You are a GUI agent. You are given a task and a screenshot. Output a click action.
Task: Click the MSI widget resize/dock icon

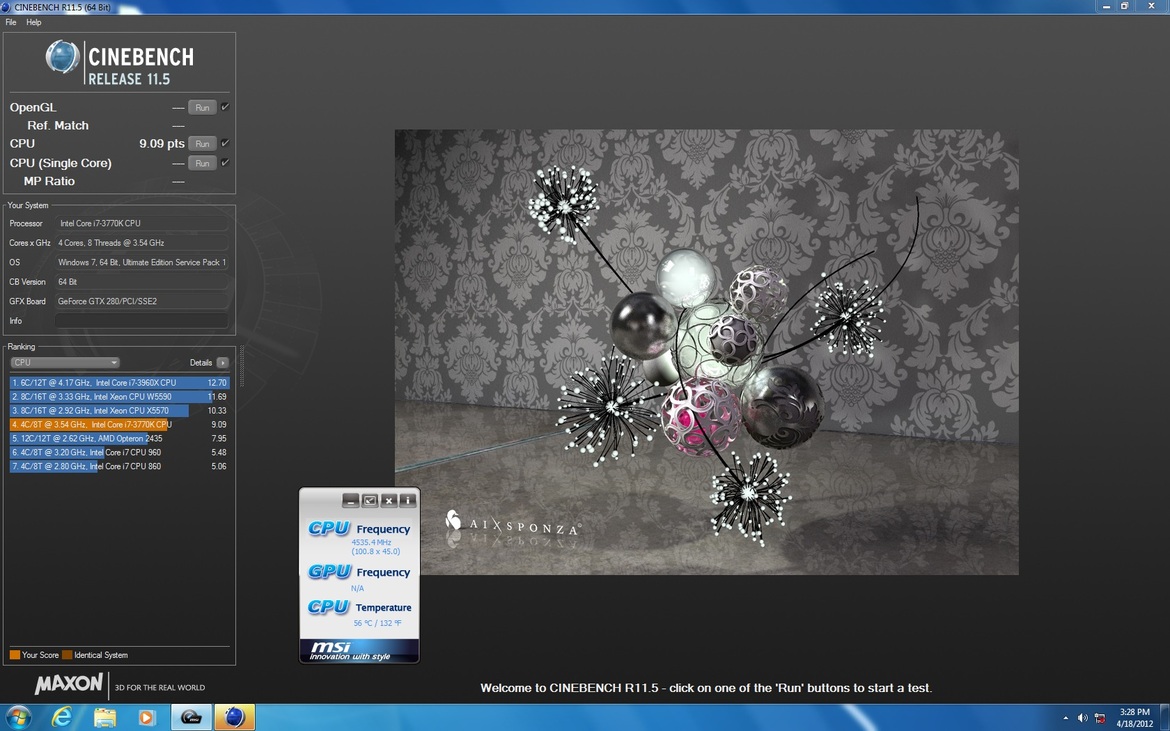tap(369, 501)
